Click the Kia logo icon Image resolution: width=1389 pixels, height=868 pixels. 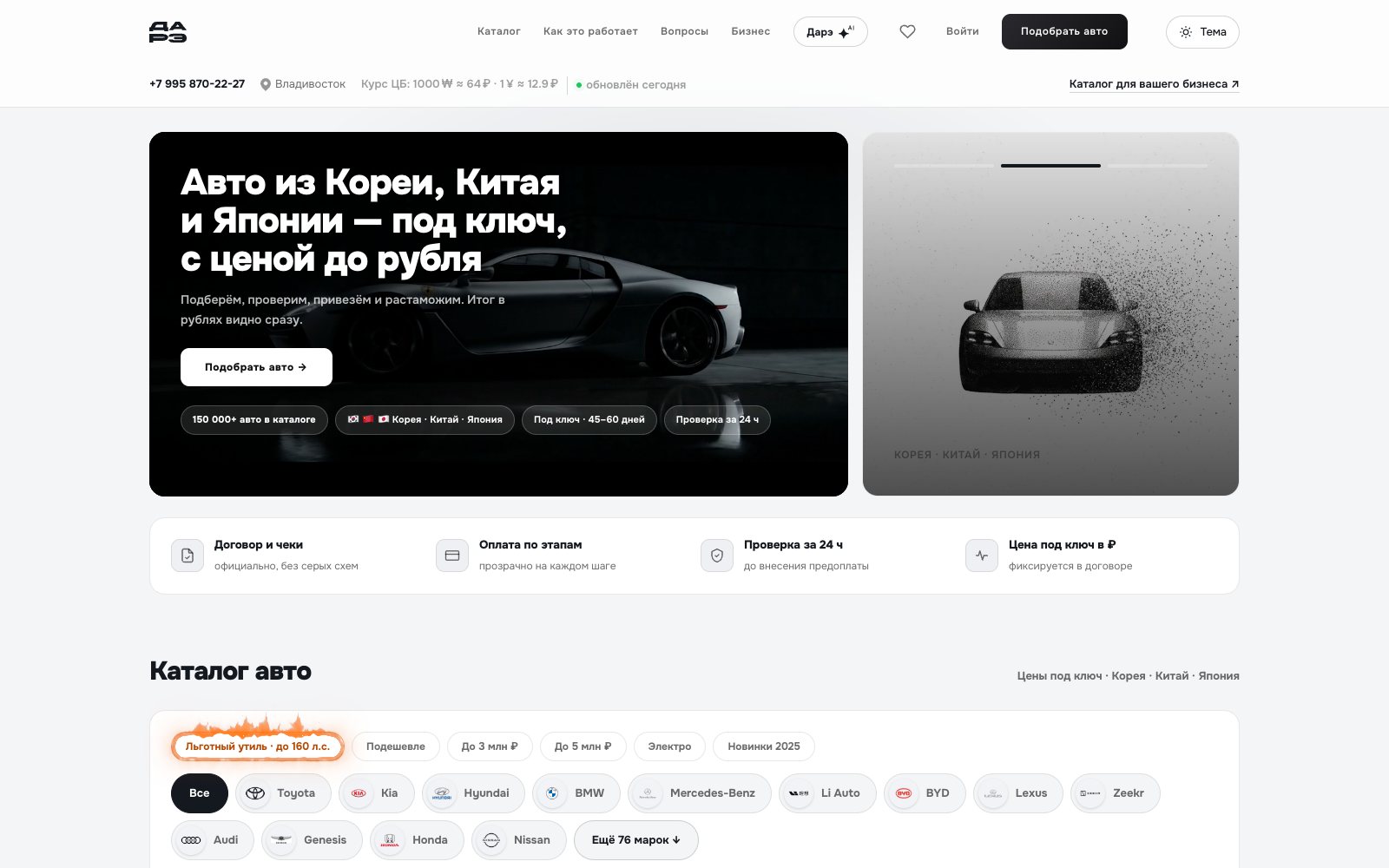(x=359, y=793)
